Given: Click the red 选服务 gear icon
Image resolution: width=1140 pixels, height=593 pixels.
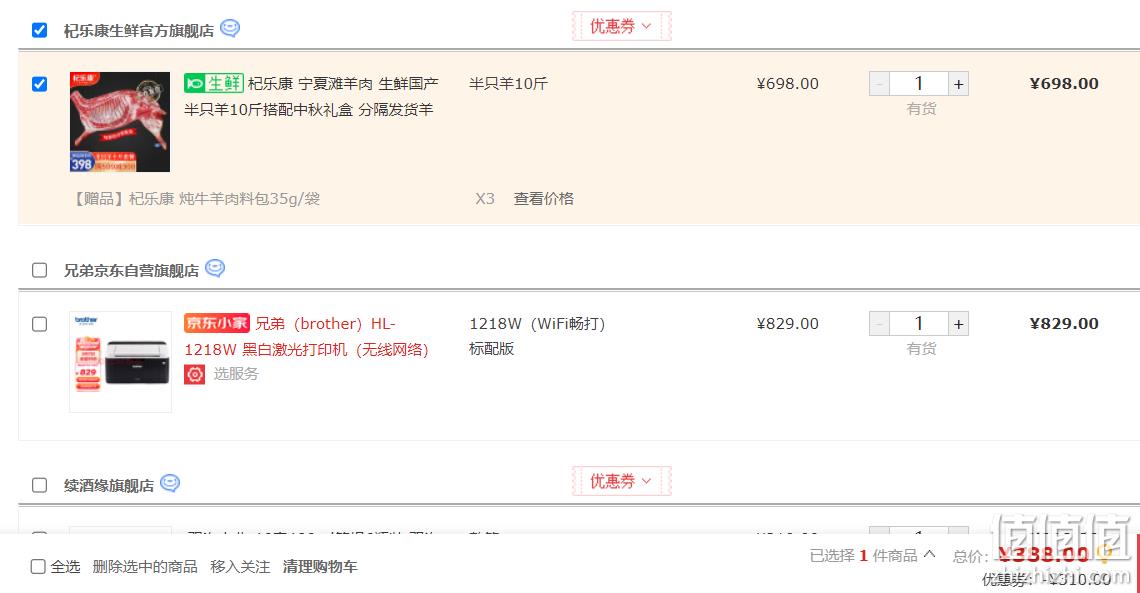Looking at the screenshot, I should click(x=194, y=374).
